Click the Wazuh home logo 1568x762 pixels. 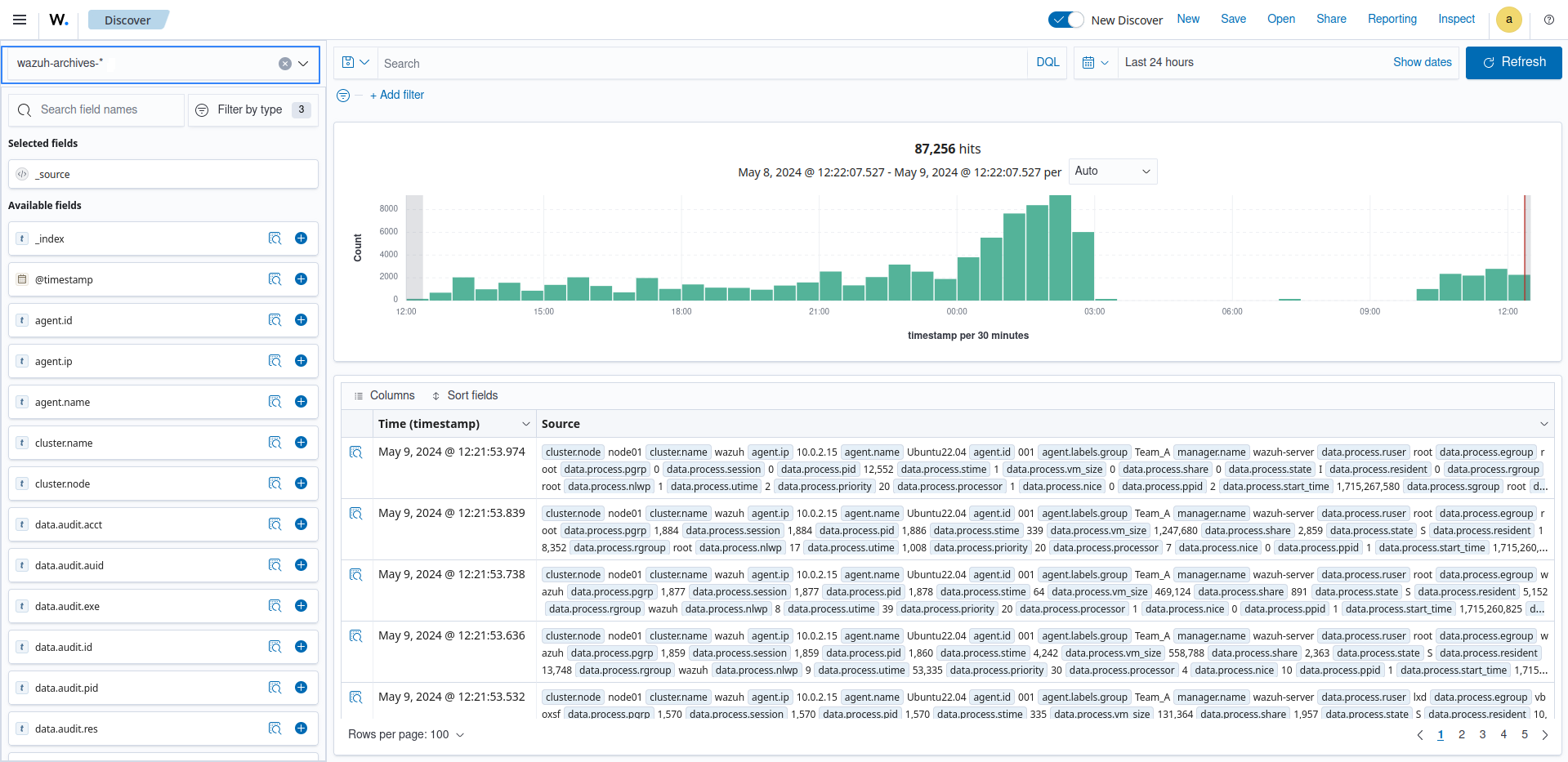(x=59, y=20)
